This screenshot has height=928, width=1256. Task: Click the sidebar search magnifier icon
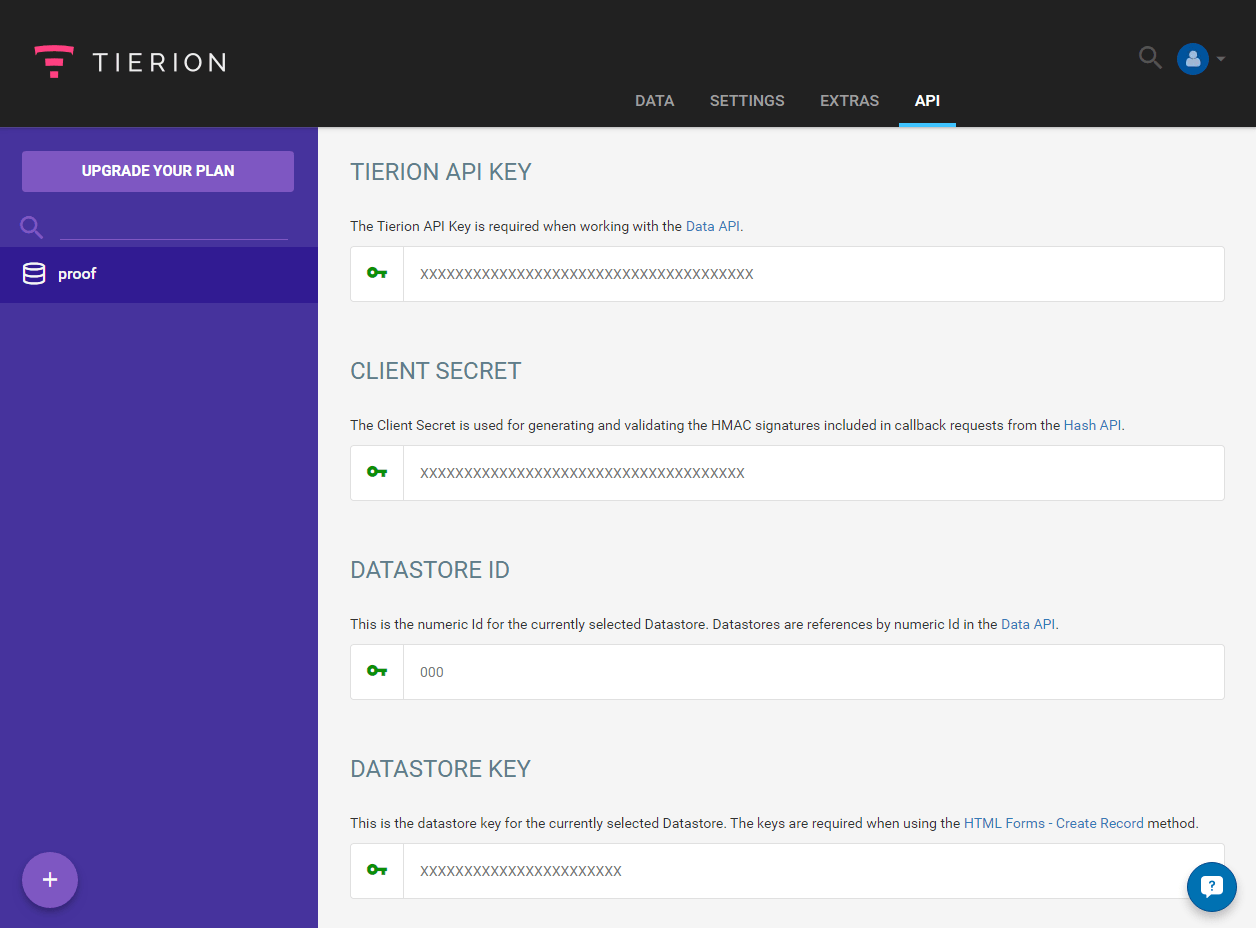(30, 227)
